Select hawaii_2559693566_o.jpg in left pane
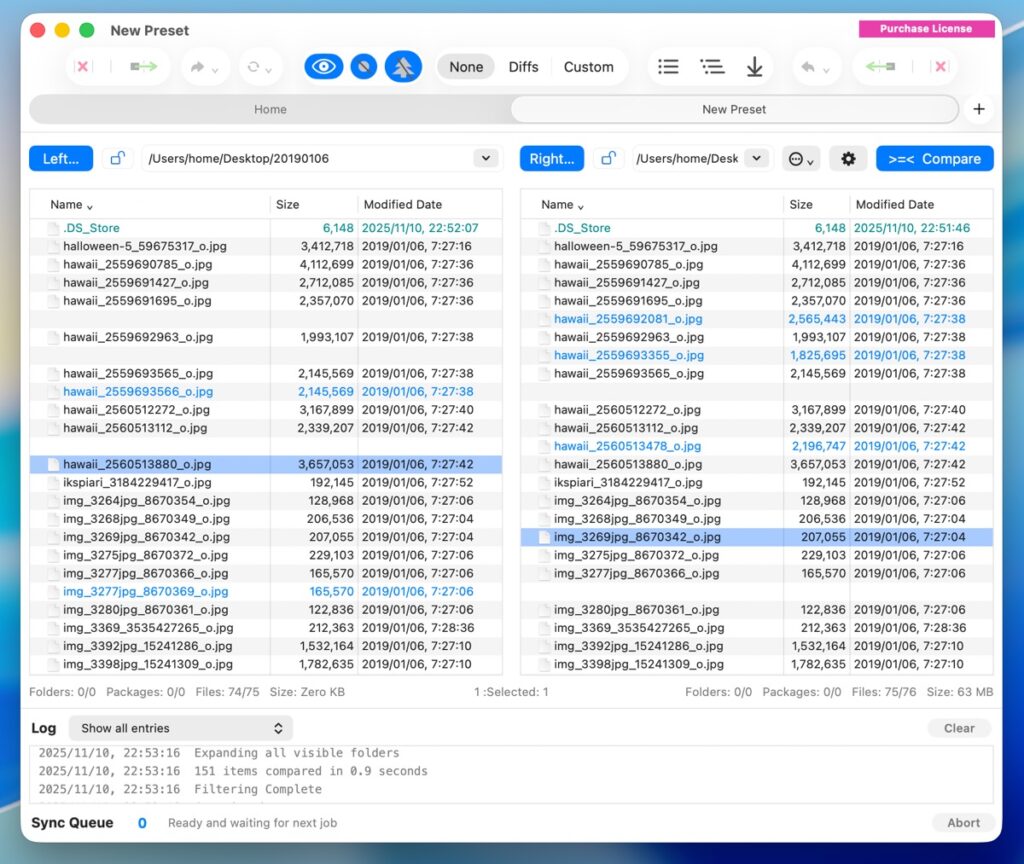The image size is (1024, 864). (x=138, y=392)
